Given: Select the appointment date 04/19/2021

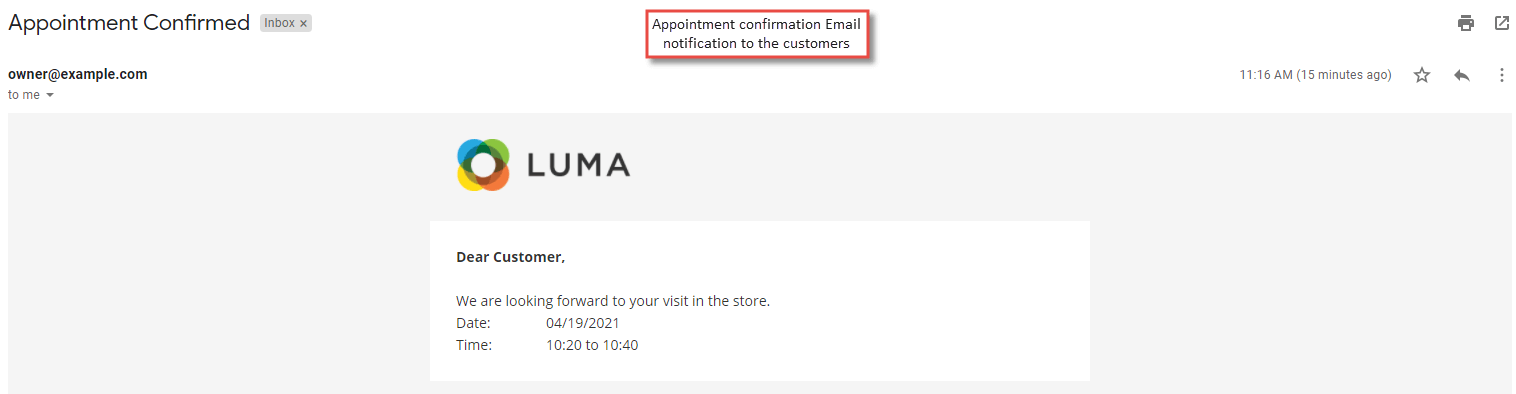Looking at the screenshot, I should click(x=583, y=323).
